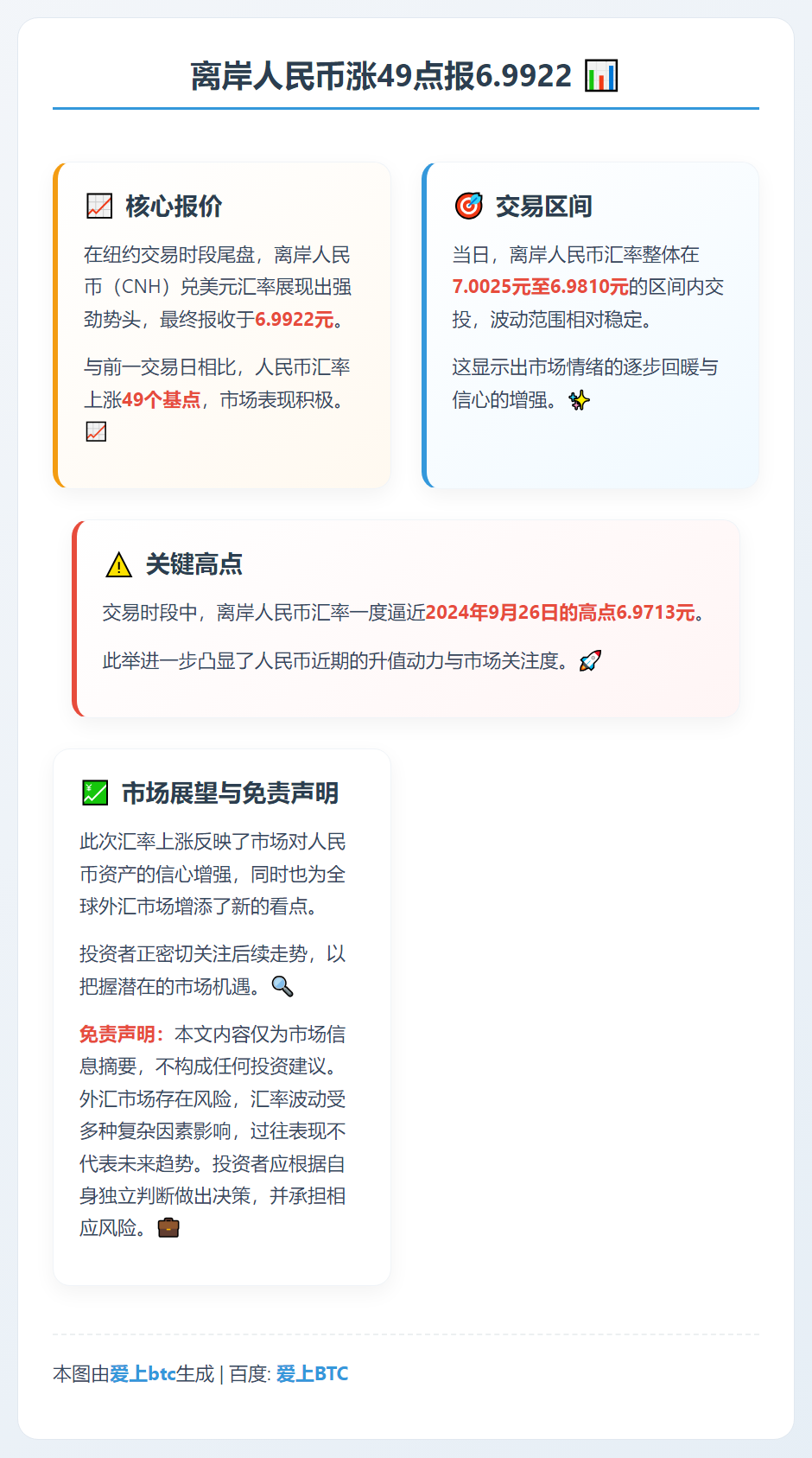The image size is (812, 1458).
Task: Click the 关键高点 heading
Action: (193, 564)
